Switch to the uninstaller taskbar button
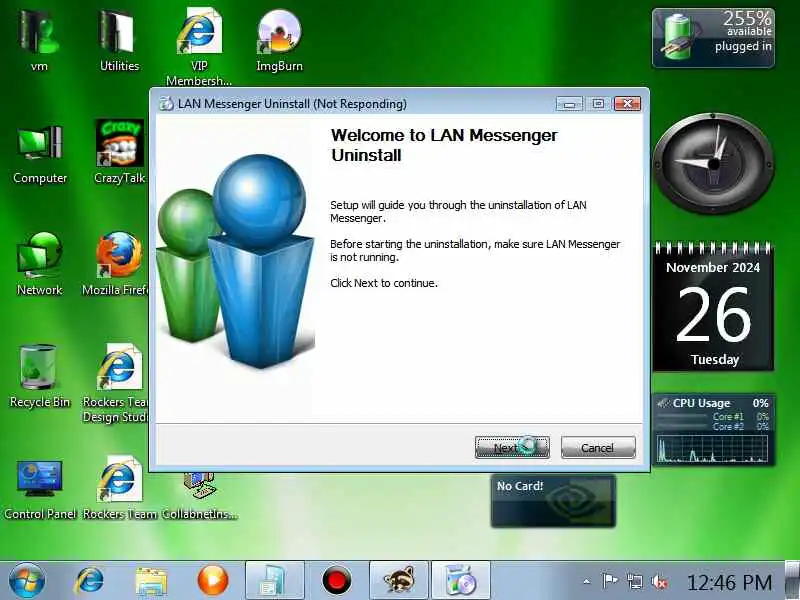This screenshot has width=800, height=600. pyautogui.click(x=461, y=581)
